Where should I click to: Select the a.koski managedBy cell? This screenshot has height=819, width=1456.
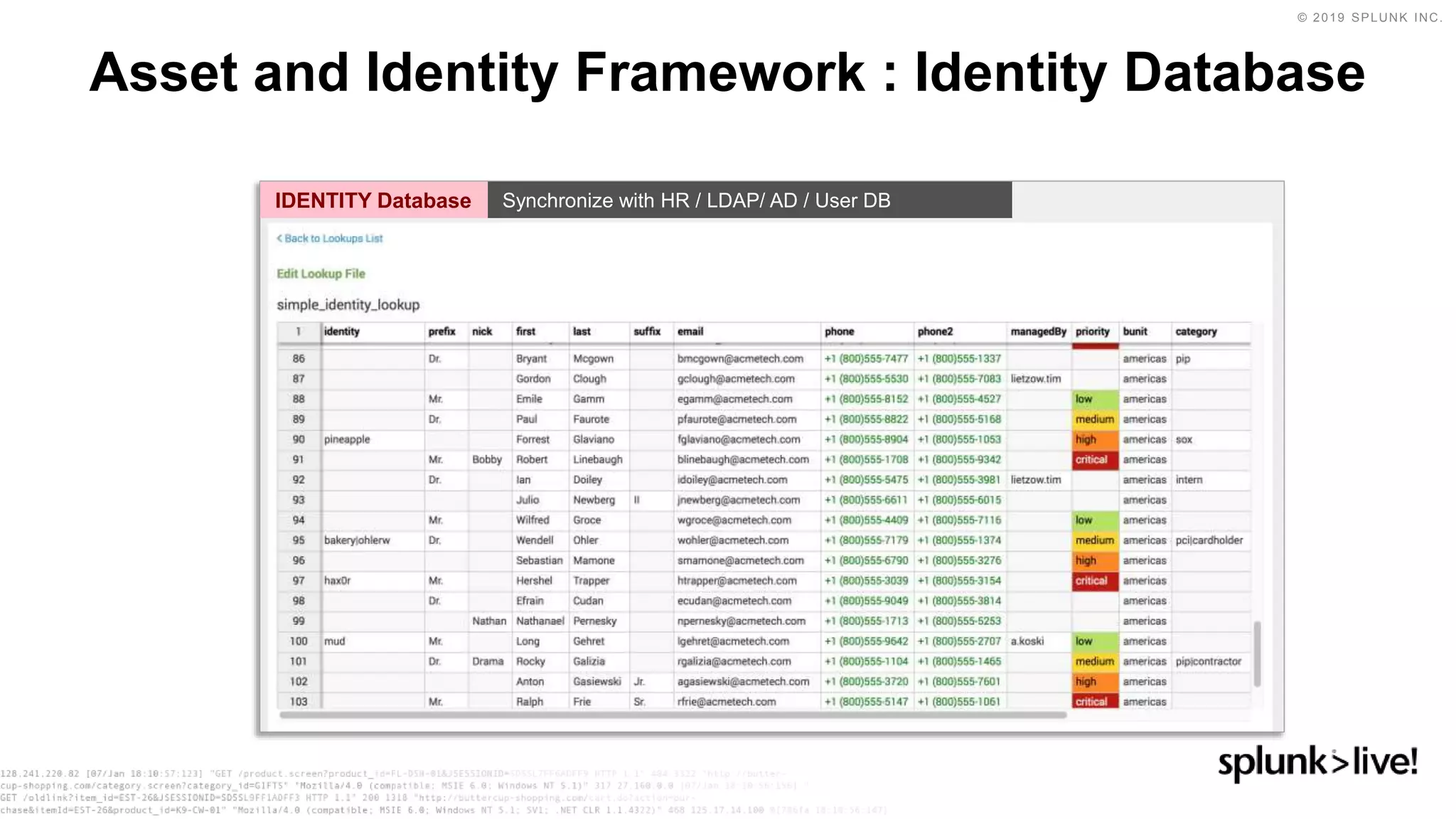click(x=1039, y=641)
